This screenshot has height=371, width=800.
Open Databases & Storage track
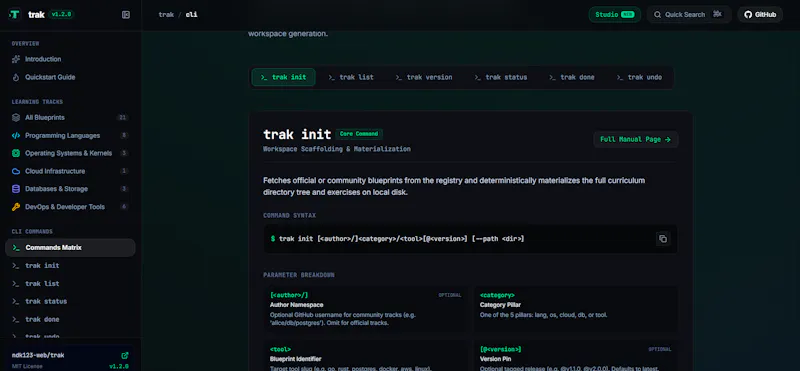(70, 189)
